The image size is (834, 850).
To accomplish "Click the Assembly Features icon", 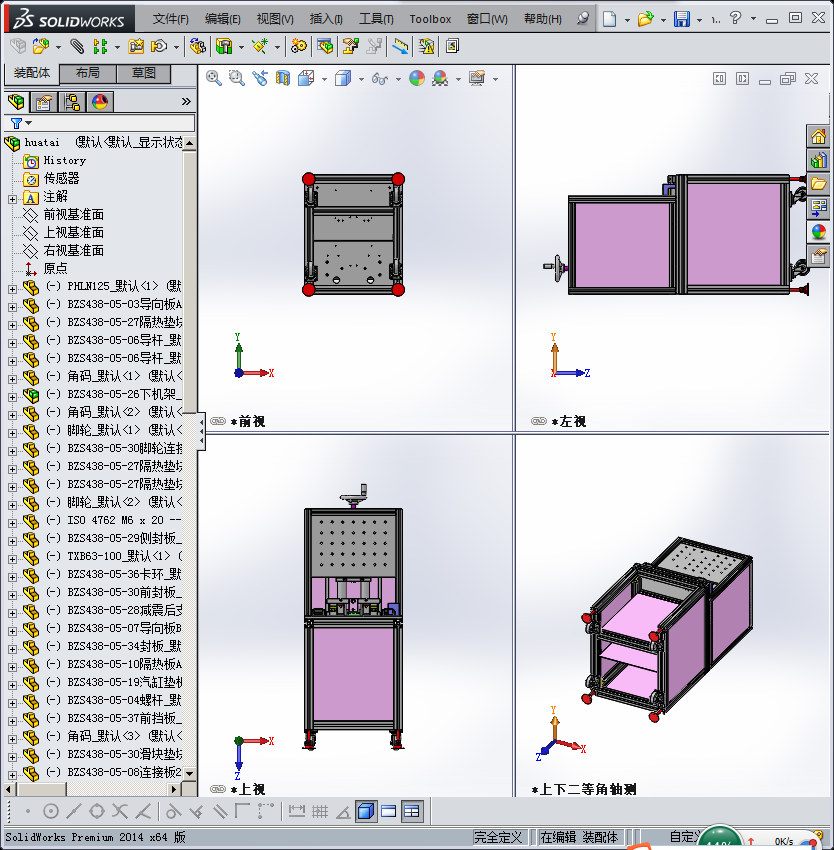I will 224,47.
